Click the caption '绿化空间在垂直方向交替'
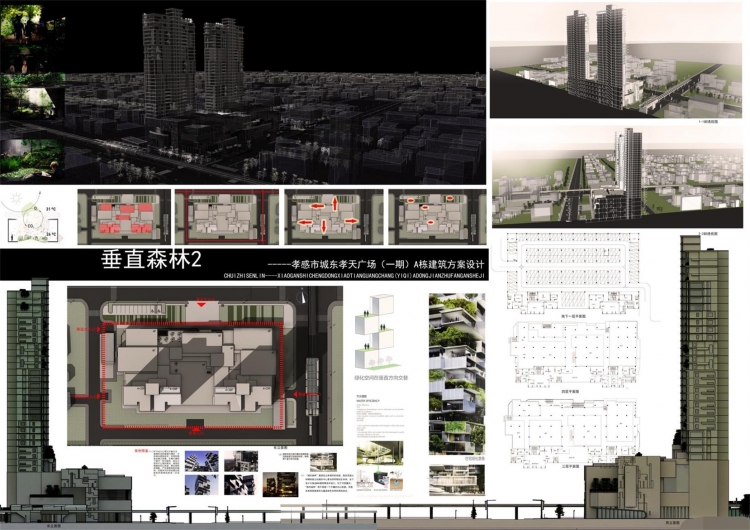The width and height of the screenshot is (750, 530). tap(381, 377)
